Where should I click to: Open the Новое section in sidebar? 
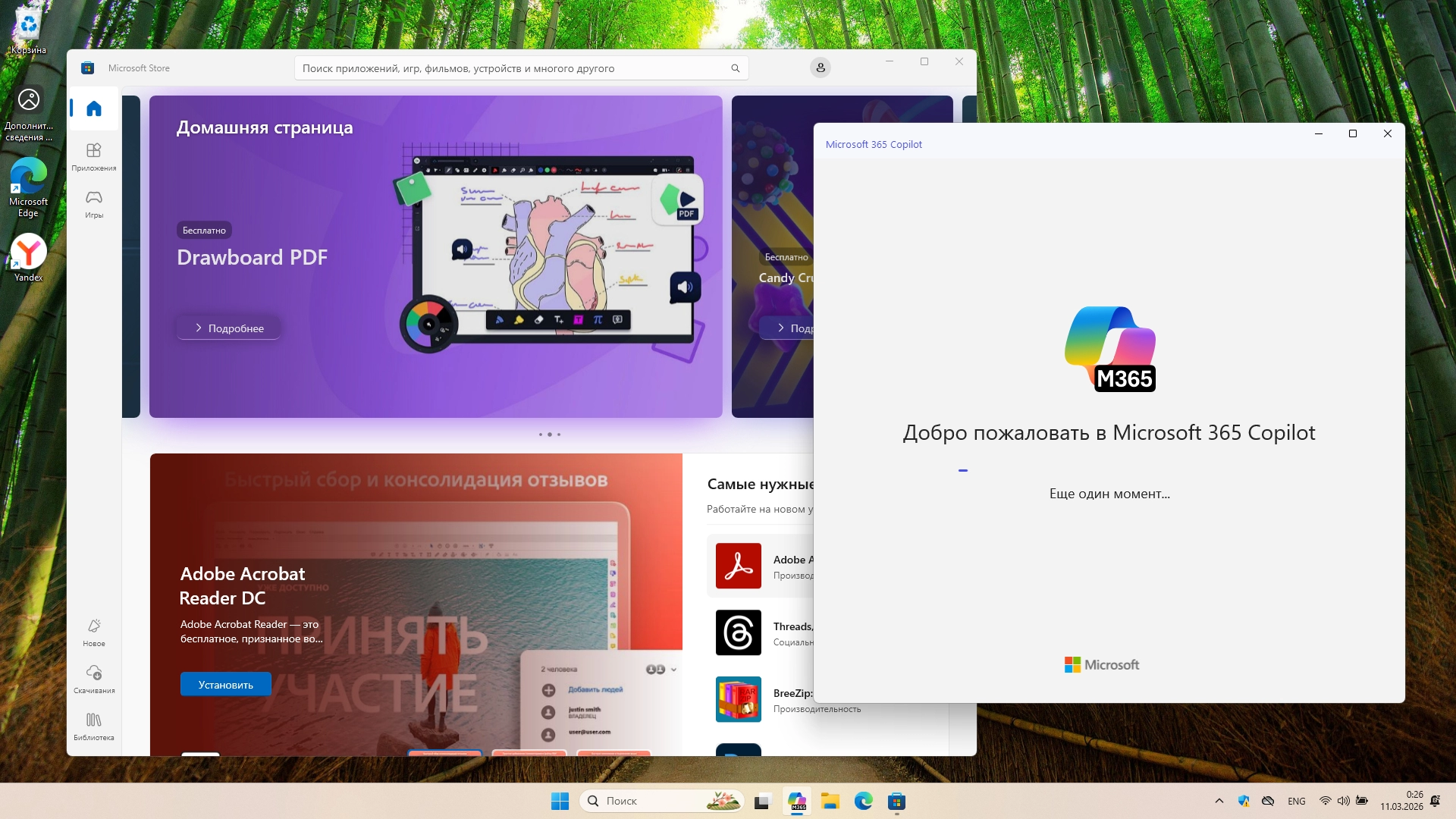[94, 632]
